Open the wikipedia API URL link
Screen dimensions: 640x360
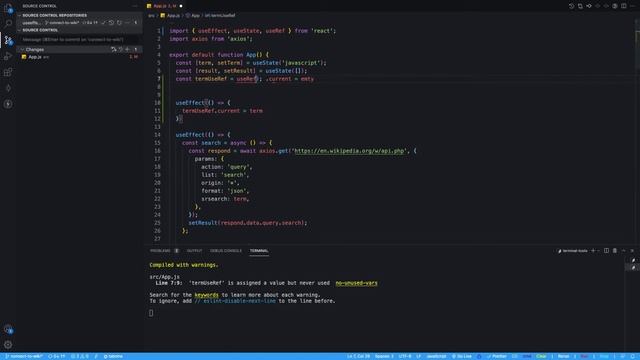[x=349, y=151]
